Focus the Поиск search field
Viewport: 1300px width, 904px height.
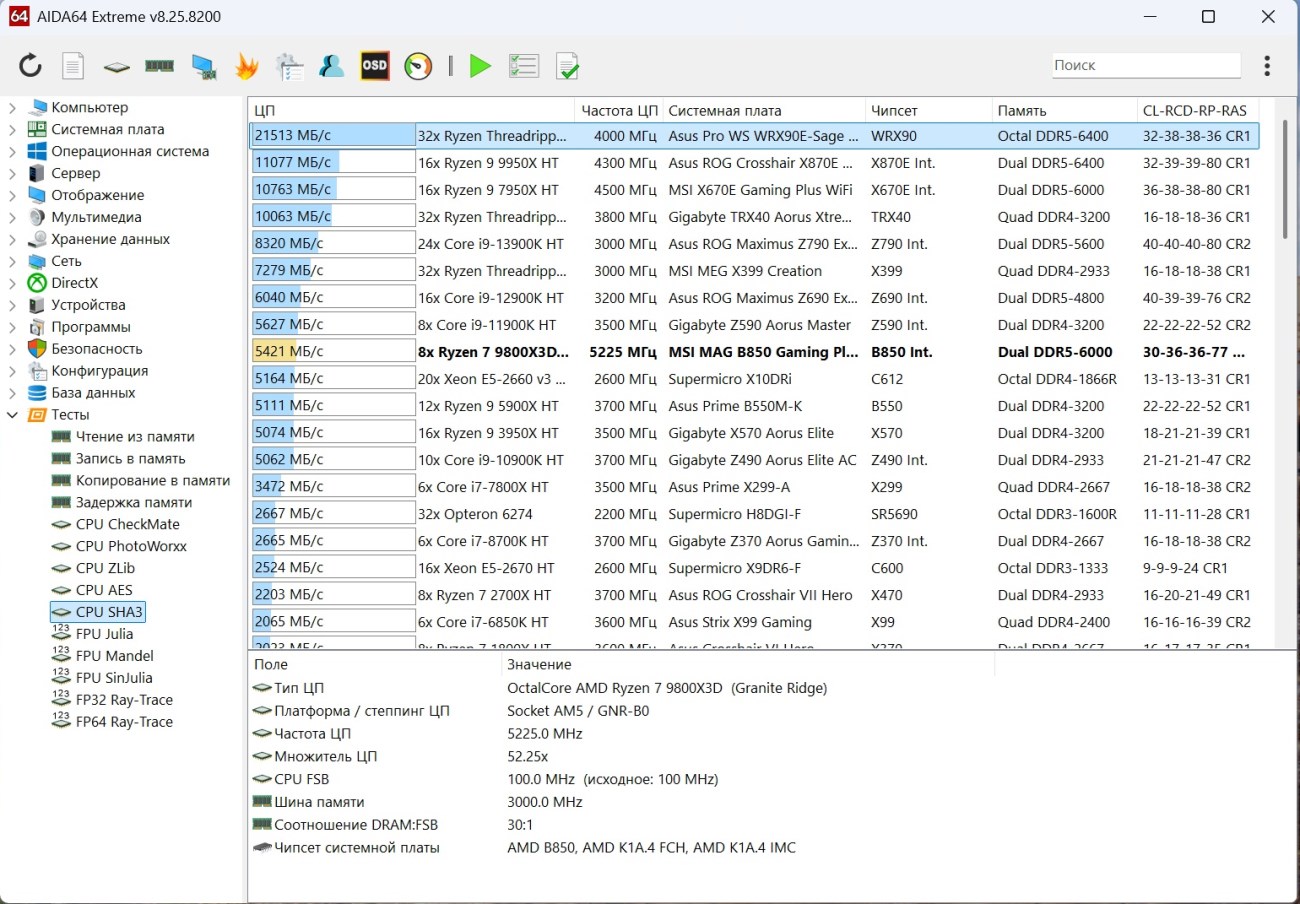(1146, 65)
